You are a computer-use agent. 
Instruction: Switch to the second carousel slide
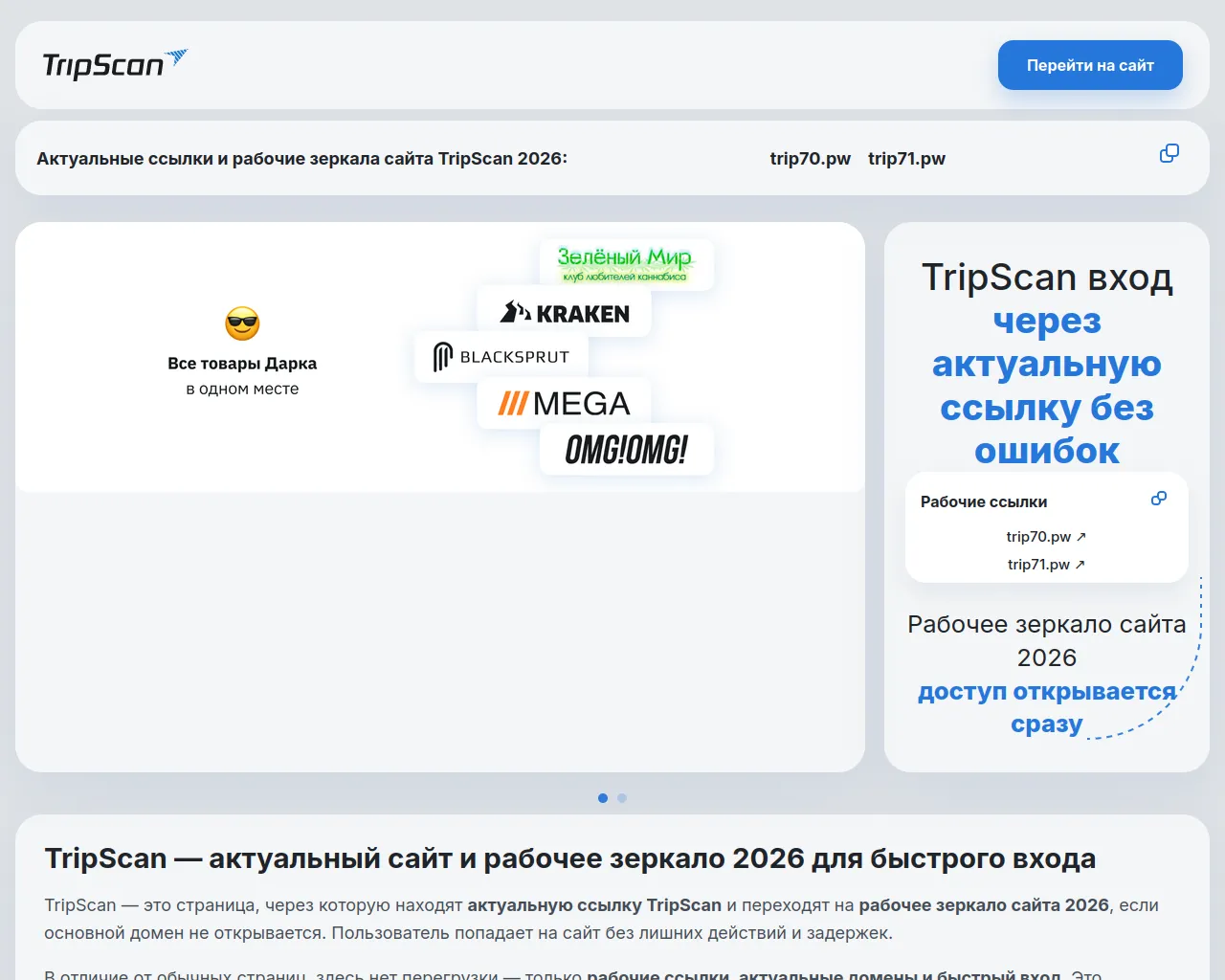click(x=622, y=797)
